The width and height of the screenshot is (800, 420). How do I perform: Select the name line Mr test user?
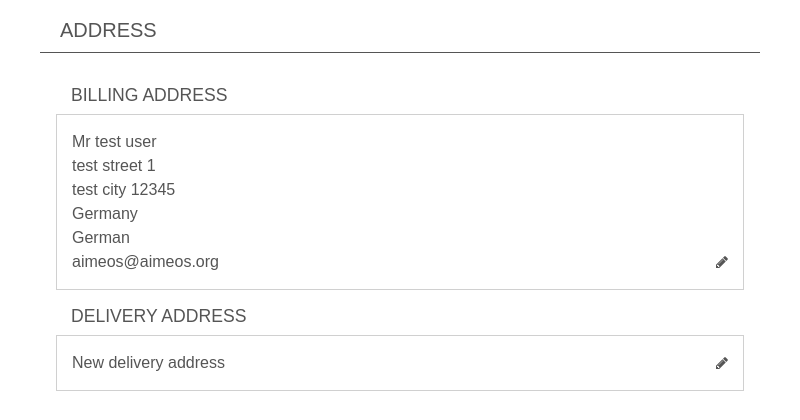tap(114, 141)
